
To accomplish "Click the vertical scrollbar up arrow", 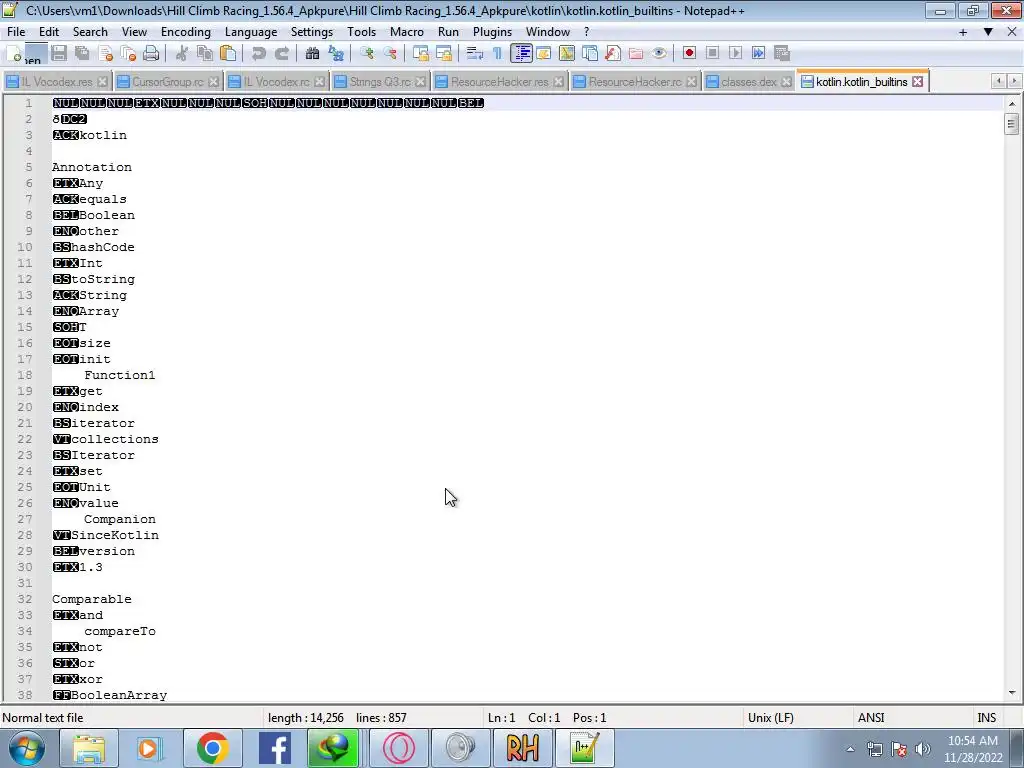I will point(1012,103).
